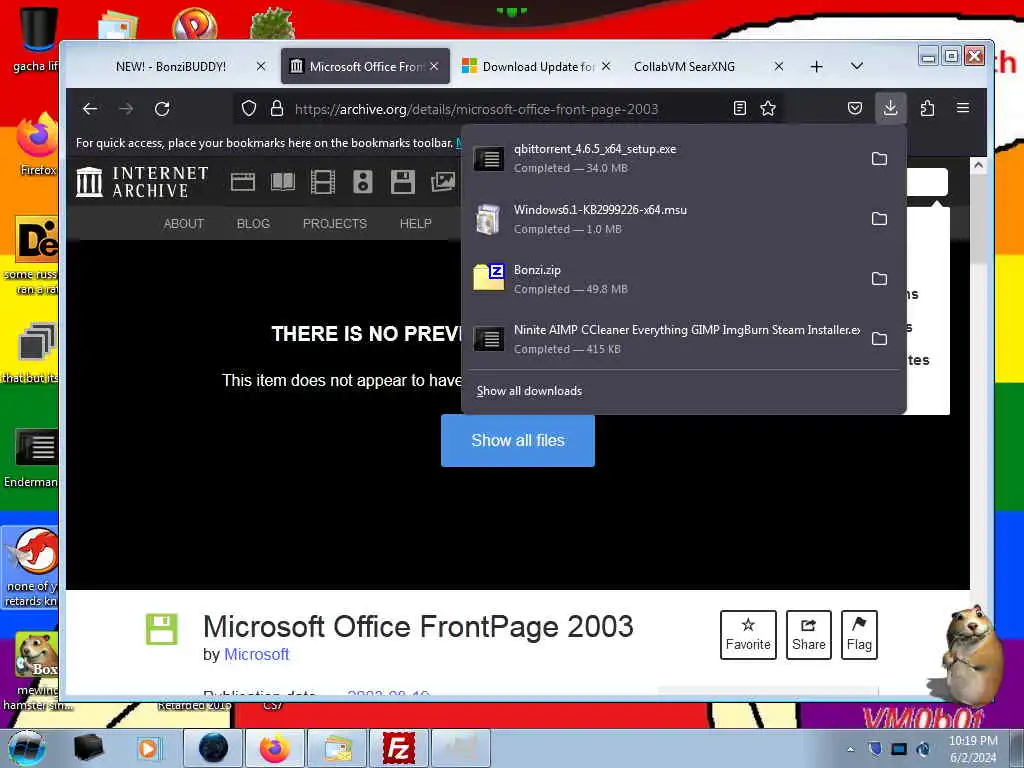This screenshot has height=768, width=1024.
Task: Open the tracking protection shield icon
Action: [249, 108]
